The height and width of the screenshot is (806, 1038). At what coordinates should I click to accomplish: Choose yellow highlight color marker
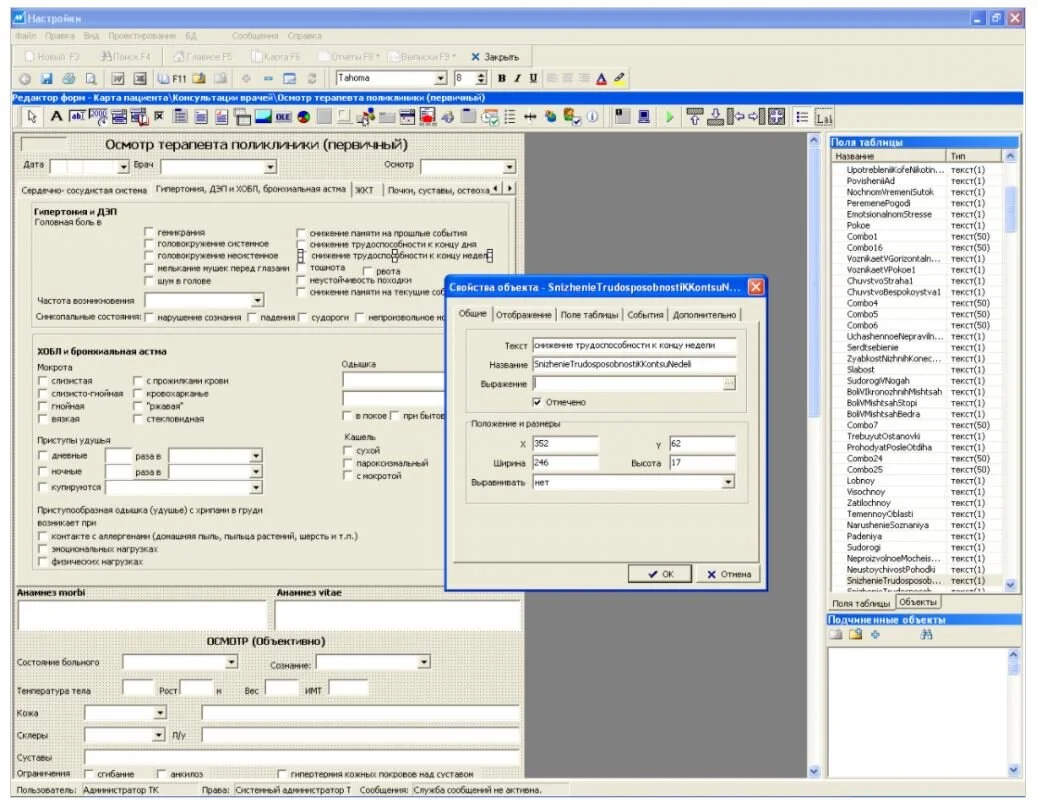[619, 79]
